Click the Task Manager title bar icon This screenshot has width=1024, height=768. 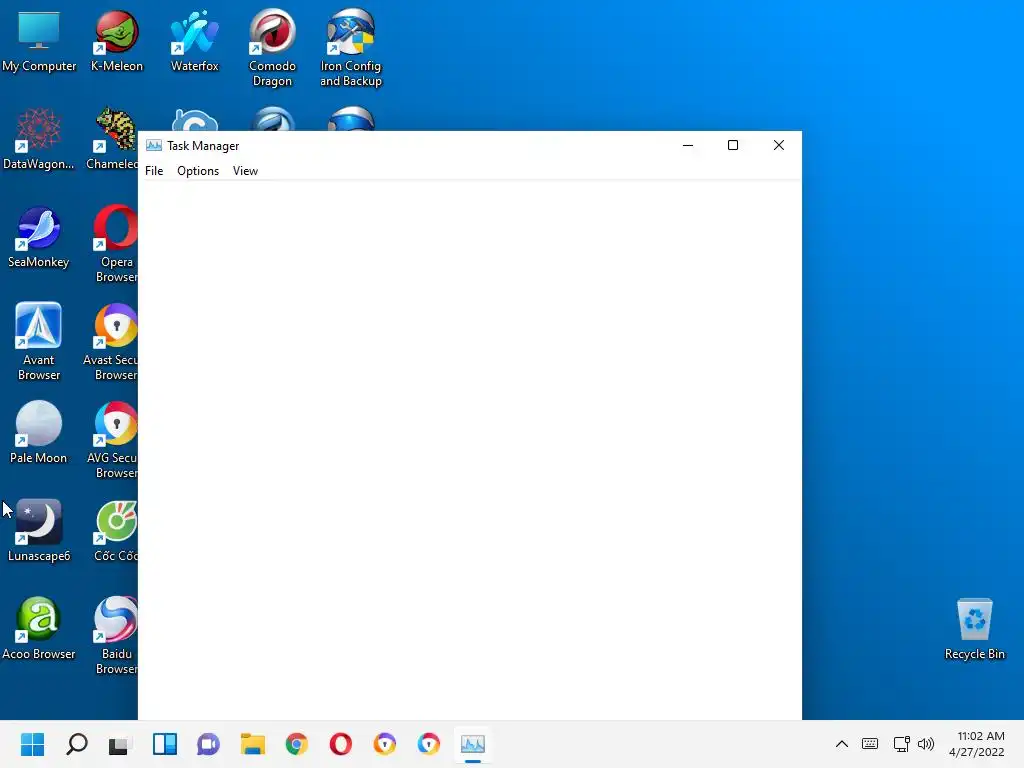(154, 146)
